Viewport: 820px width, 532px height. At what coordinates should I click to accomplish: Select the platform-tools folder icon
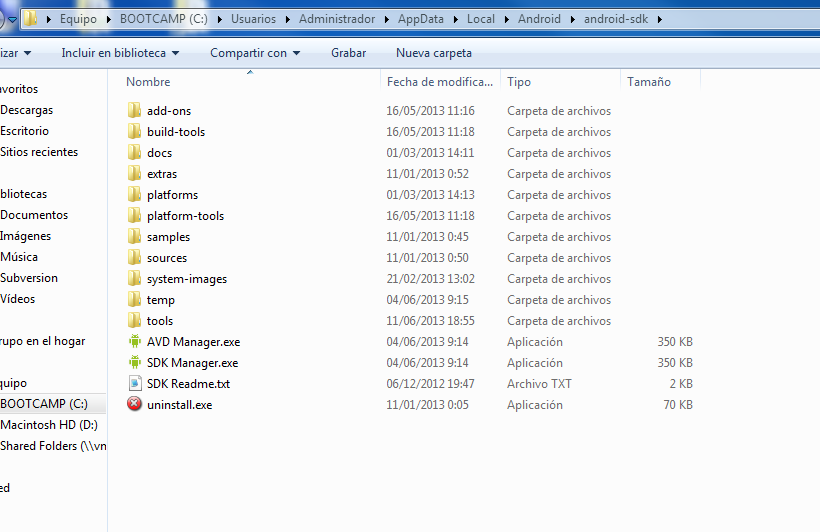[x=134, y=216]
